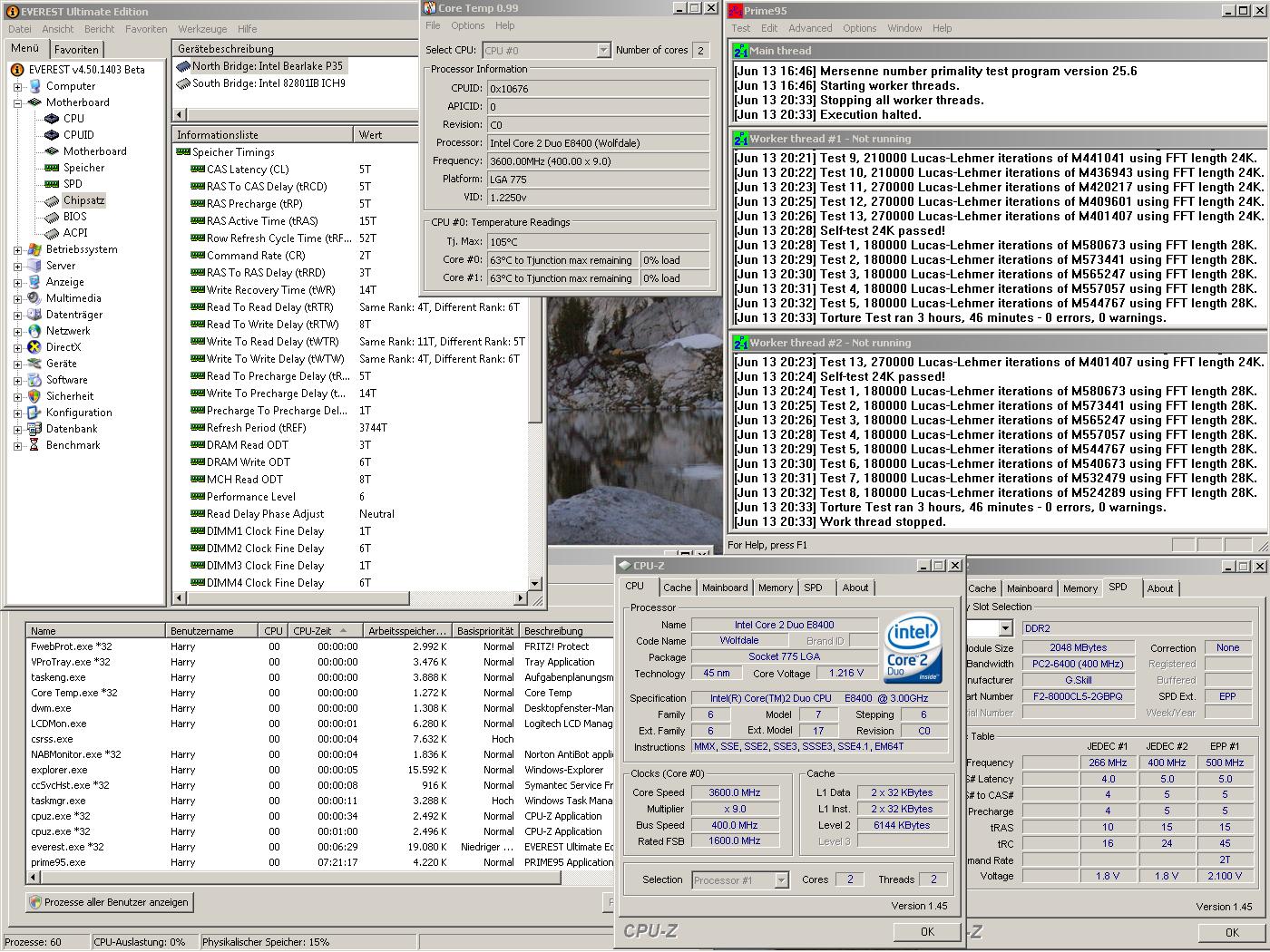The width and height of the screenshot is (1270, 952).
Task: Open the Advanced menu in Prime95
Action: [x=810, y=28]
